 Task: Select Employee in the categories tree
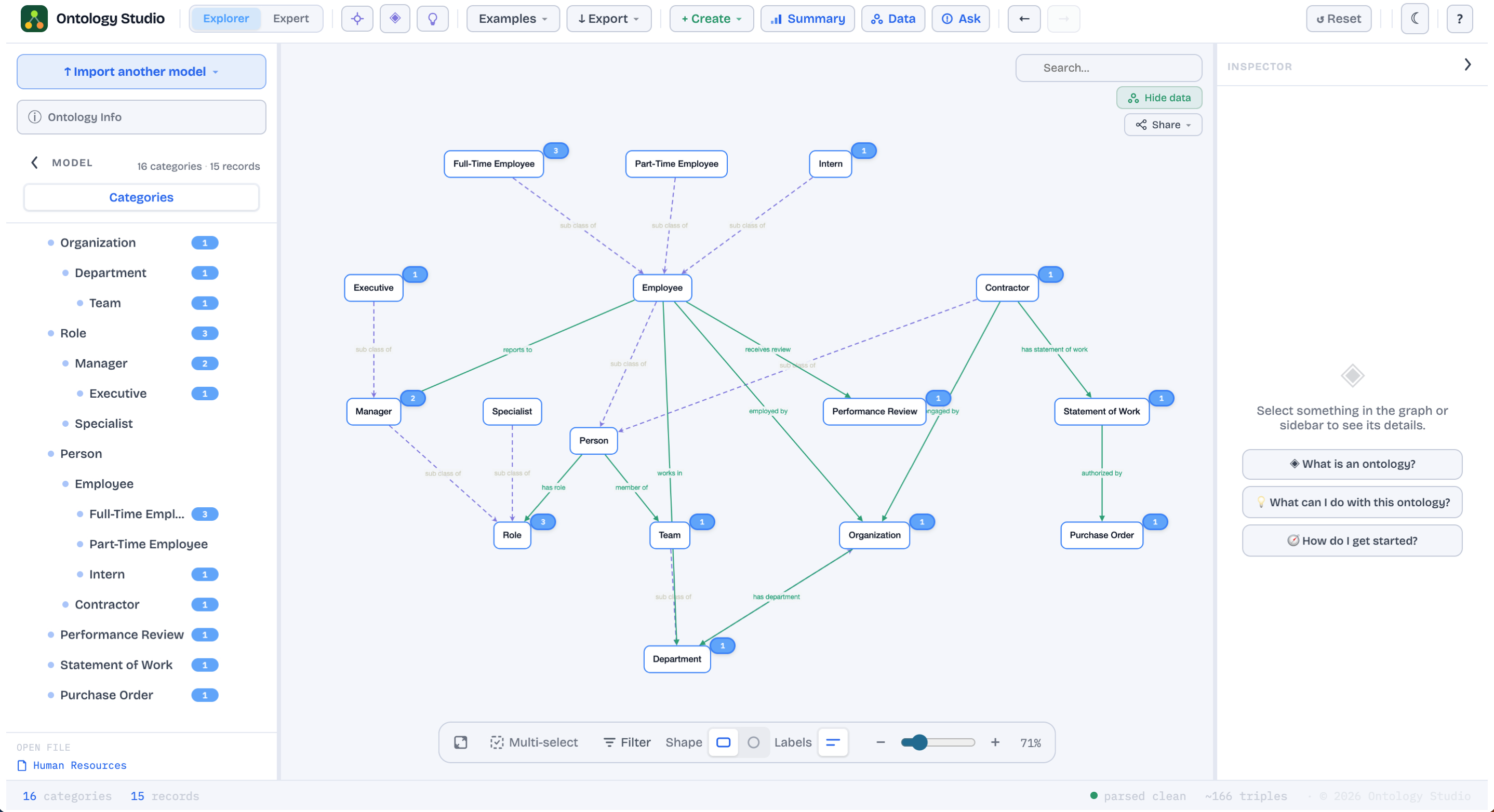point(104,484)
